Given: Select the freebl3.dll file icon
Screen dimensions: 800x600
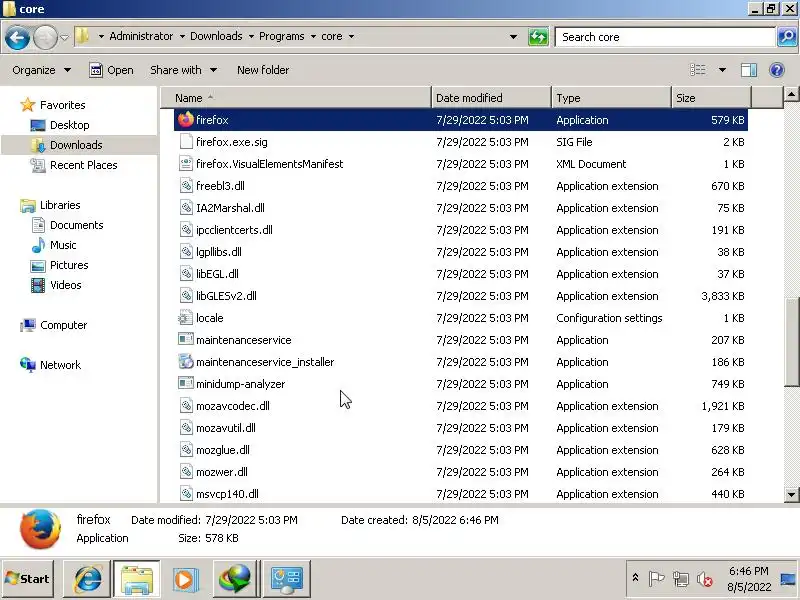Looking at the screenshot, I should (186, 186).
